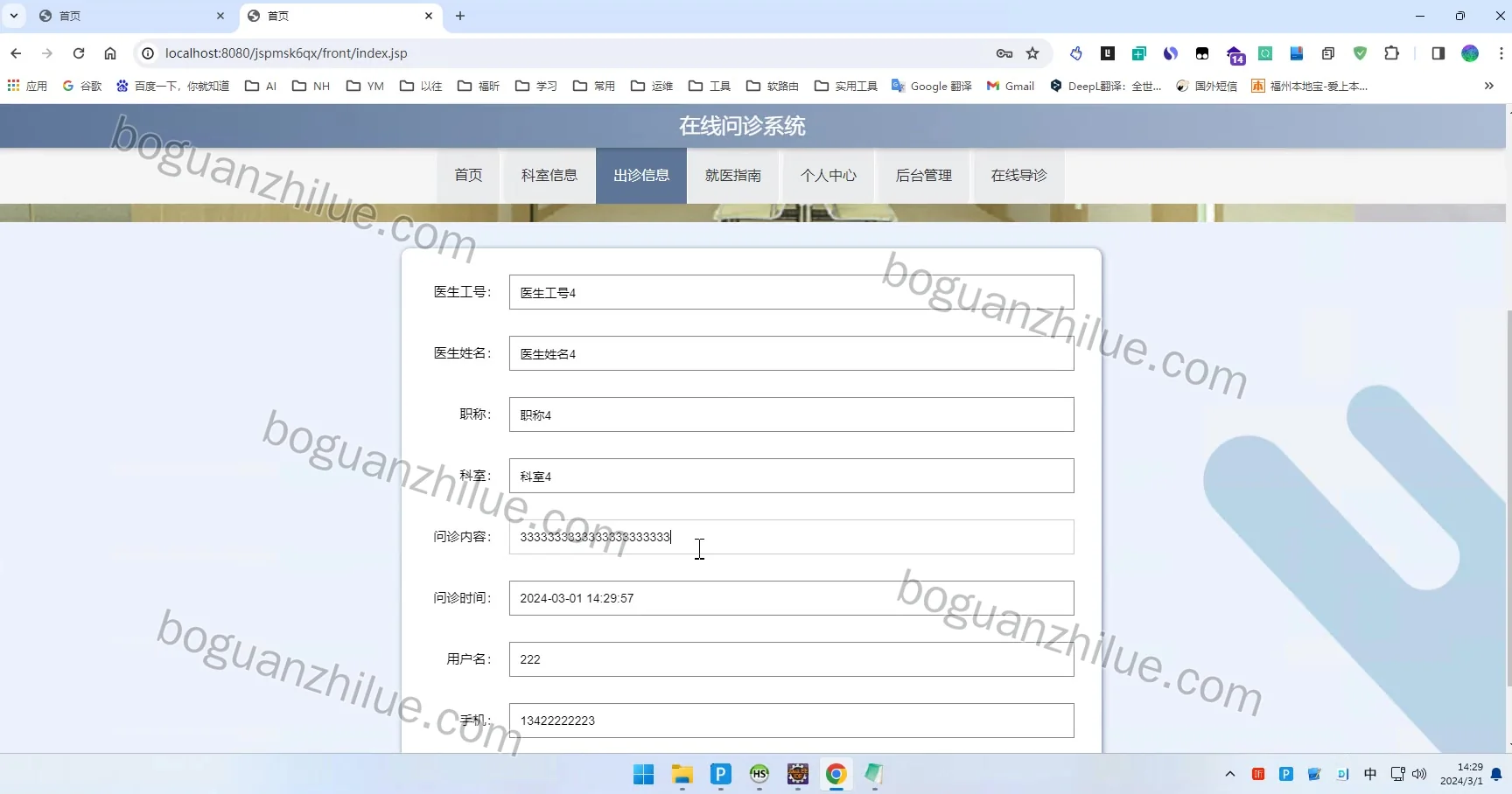Bookmark this page with the star icon
The height and width of the screenshot is (794, 1512).
pos(1032,53)
